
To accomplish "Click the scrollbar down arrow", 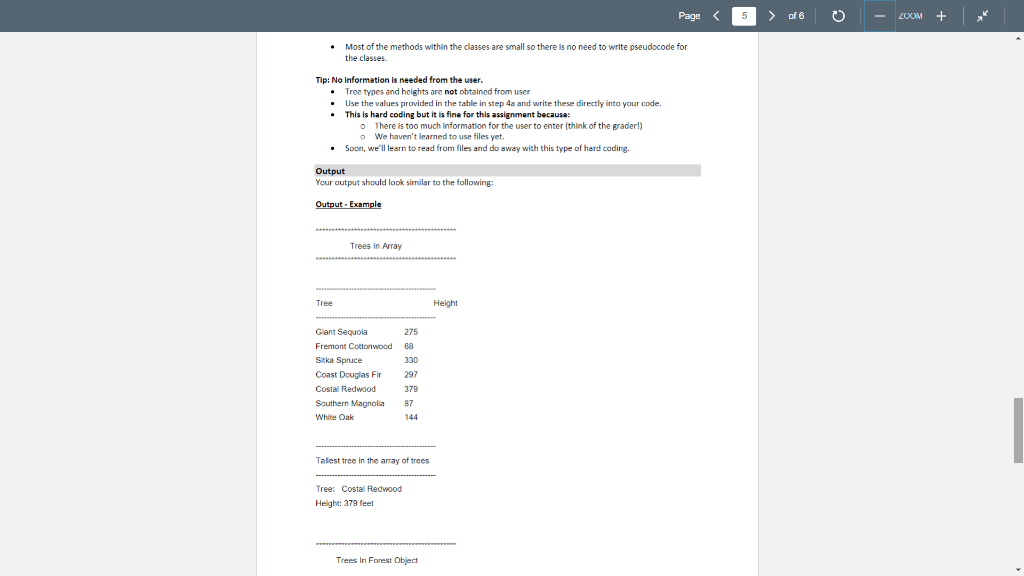I will [1018, 570].
